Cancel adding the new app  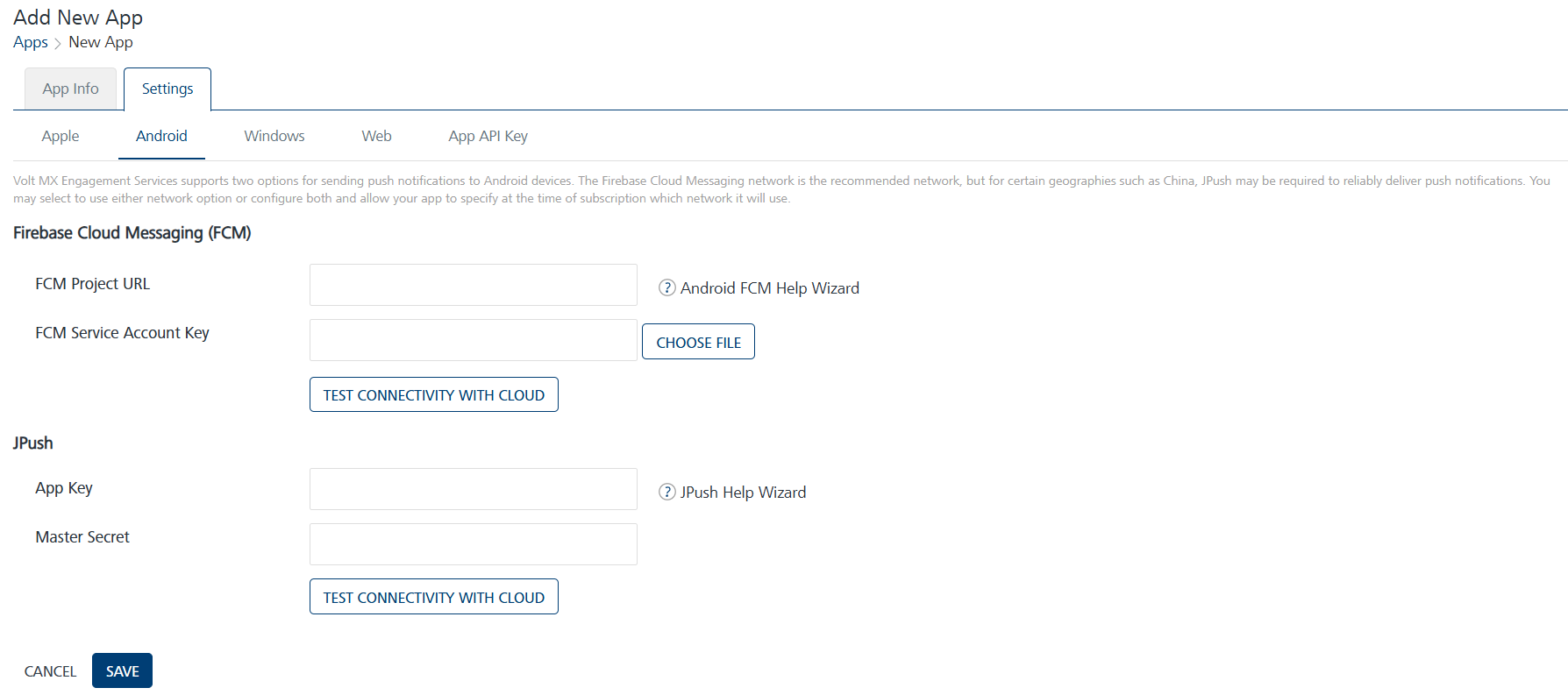point(50,671)
